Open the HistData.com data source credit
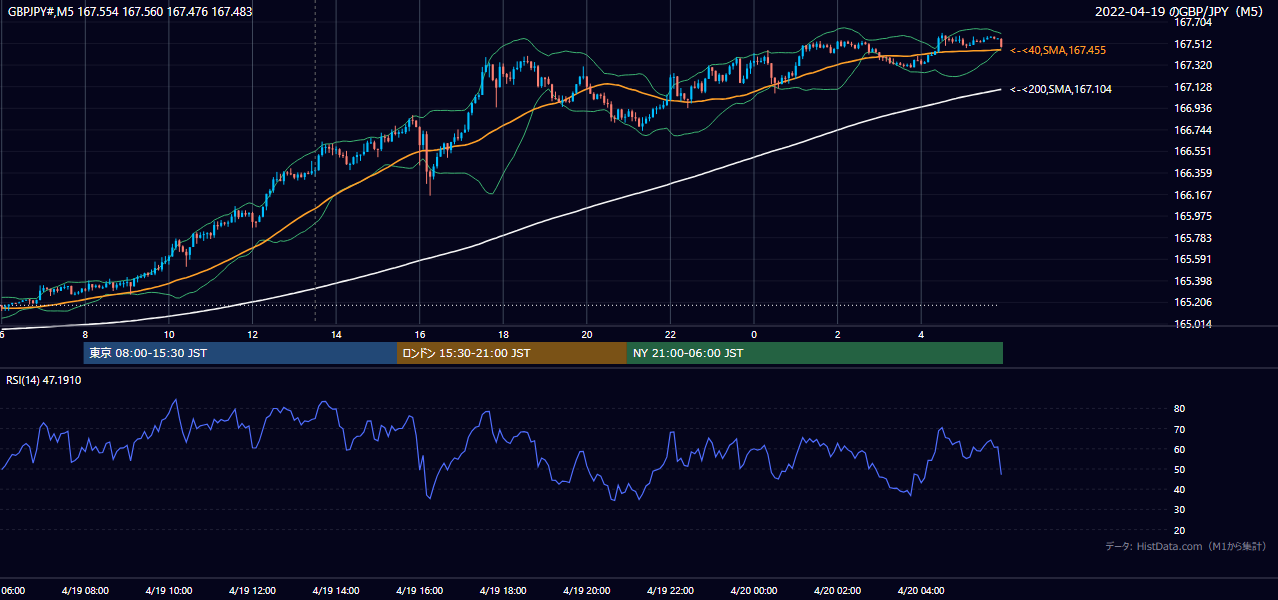1278x600 pixels. 1185,546
